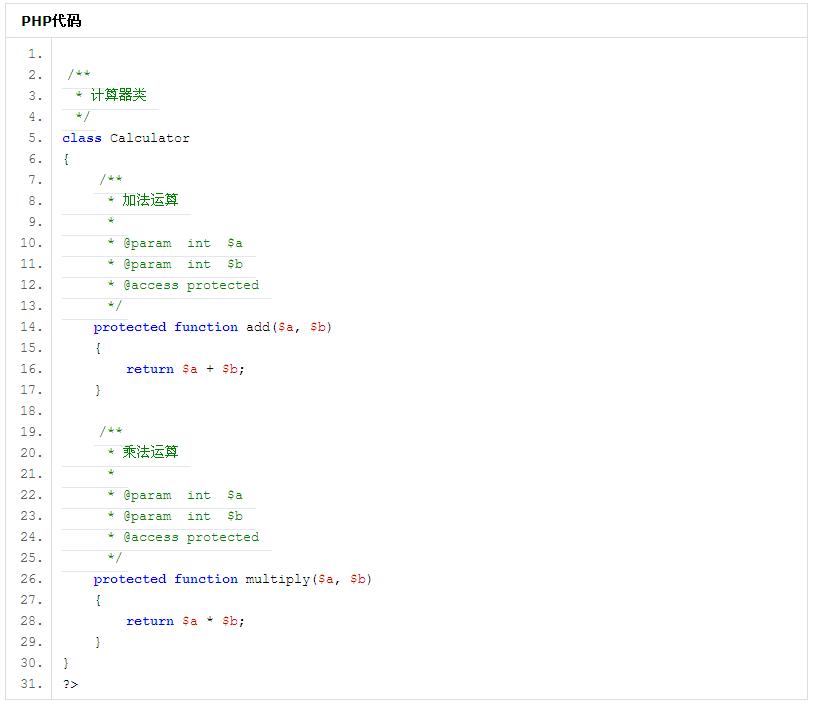Image resolution: width=814 pixels, height=706 pixels.
Task: Click line number 1 in the gutter
Action: 35,54
